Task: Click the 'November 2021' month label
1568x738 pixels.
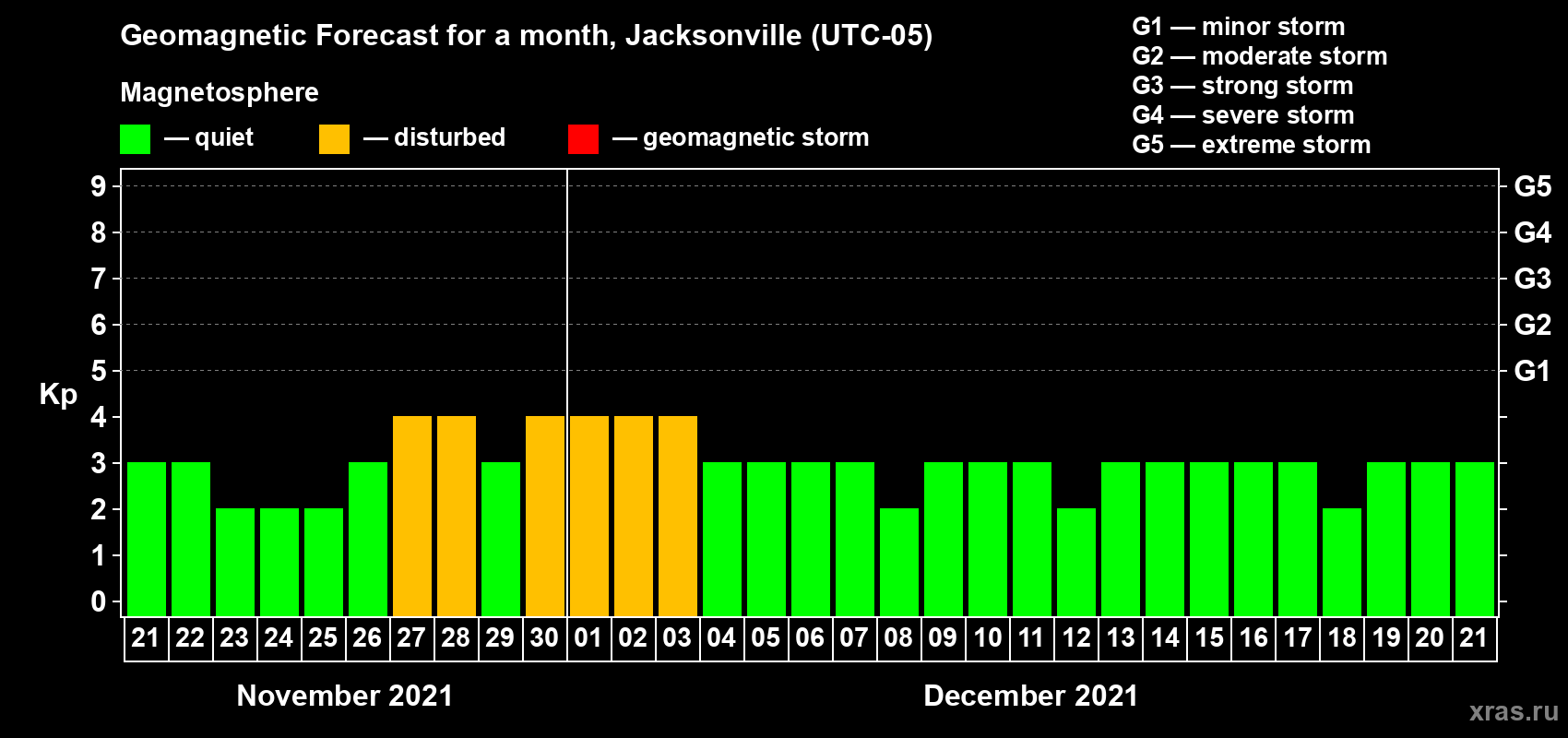Action: (345, 696)
